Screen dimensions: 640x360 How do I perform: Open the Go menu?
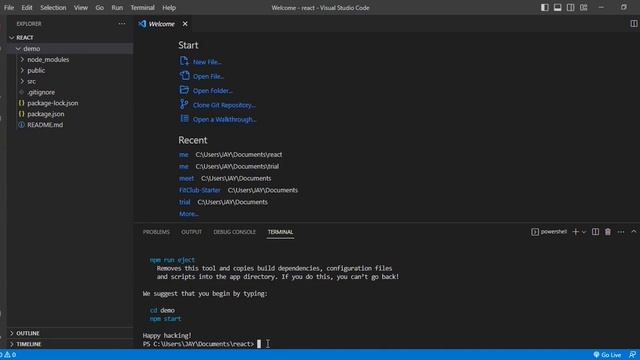pos(100,8)
